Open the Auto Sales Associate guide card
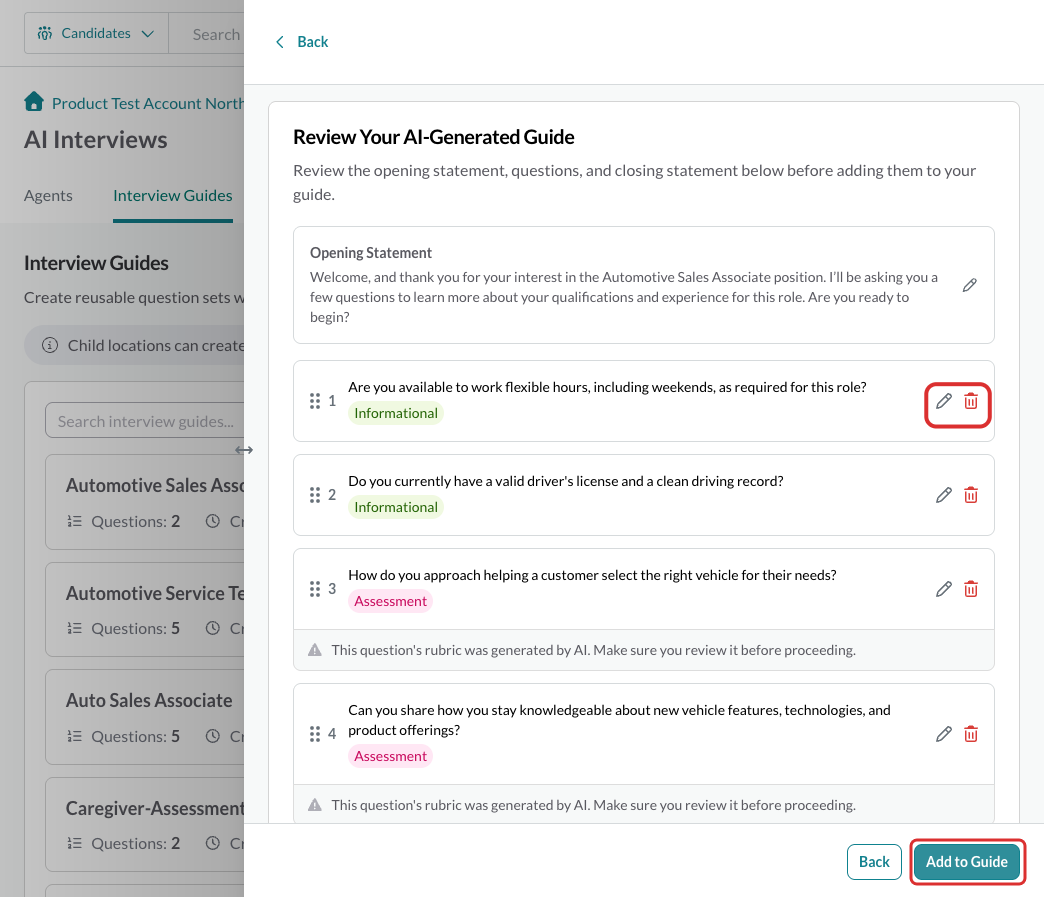The image size is (1044, 897). [145, 717]
